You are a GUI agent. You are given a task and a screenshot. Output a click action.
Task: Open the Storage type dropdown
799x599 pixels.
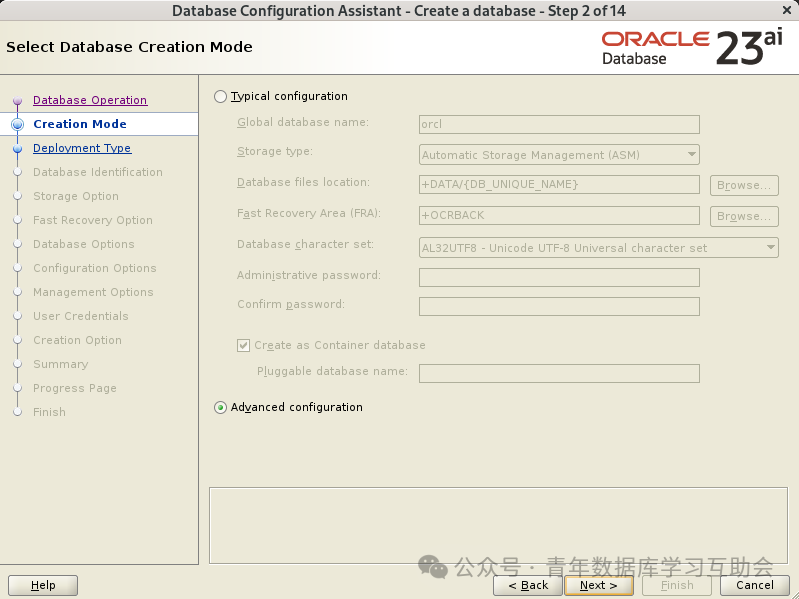pos(559,155)
